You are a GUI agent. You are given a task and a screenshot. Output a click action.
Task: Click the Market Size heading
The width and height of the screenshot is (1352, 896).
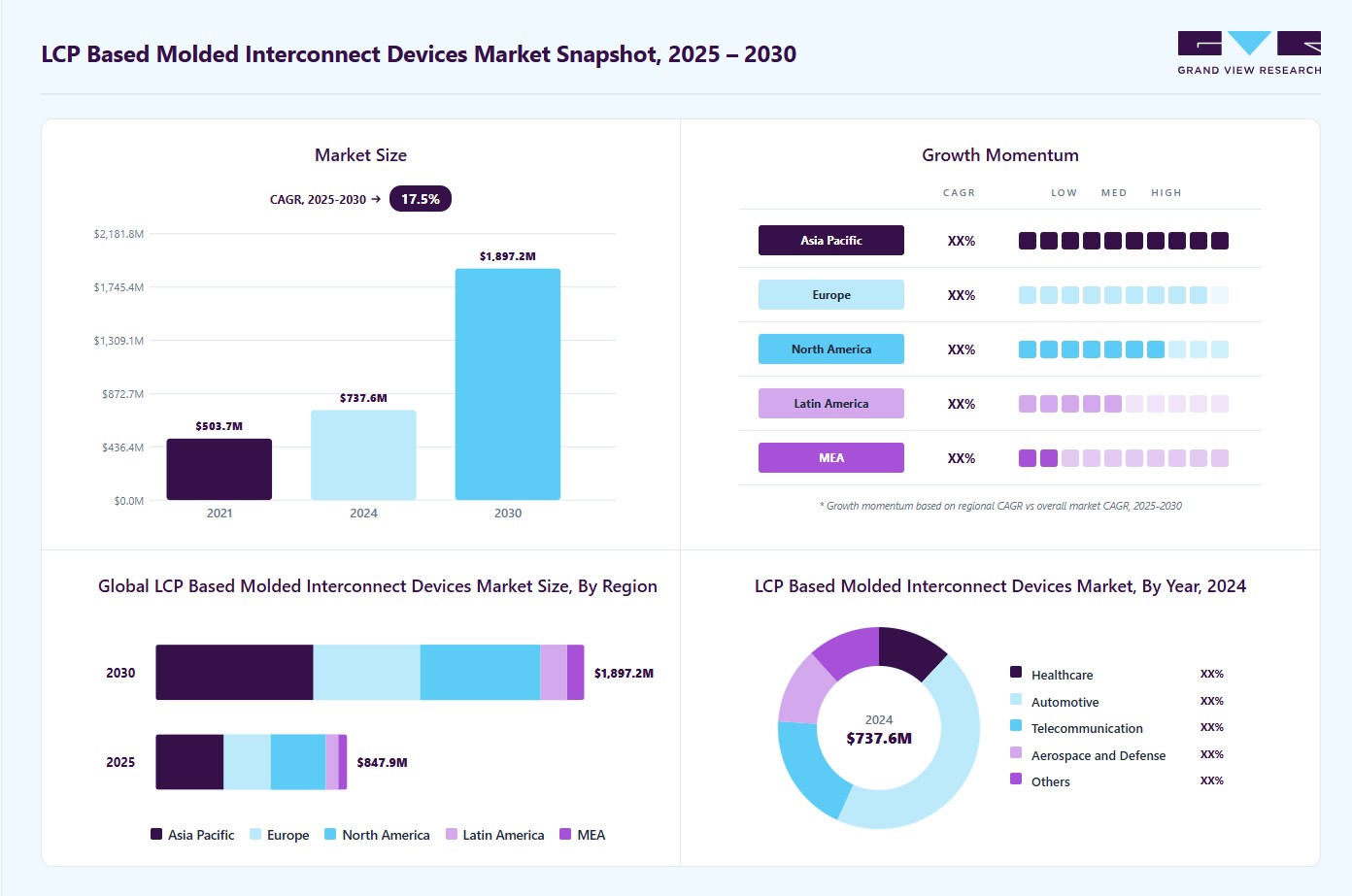coord(360,155)
